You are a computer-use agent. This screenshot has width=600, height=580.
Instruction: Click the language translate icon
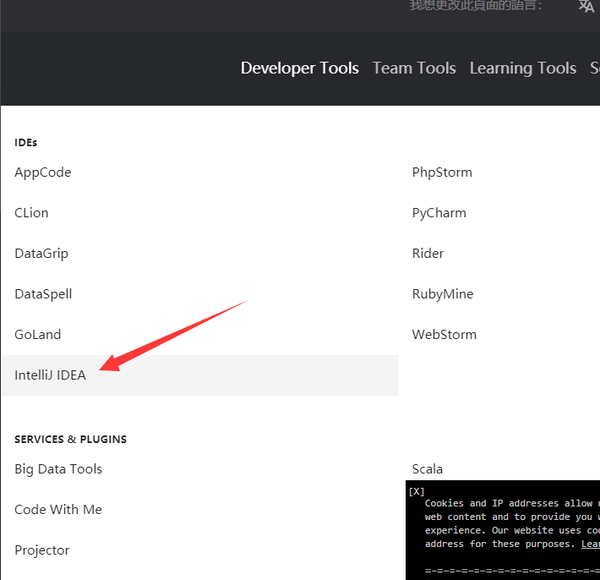pyautogui.click(x=586, y=6)
